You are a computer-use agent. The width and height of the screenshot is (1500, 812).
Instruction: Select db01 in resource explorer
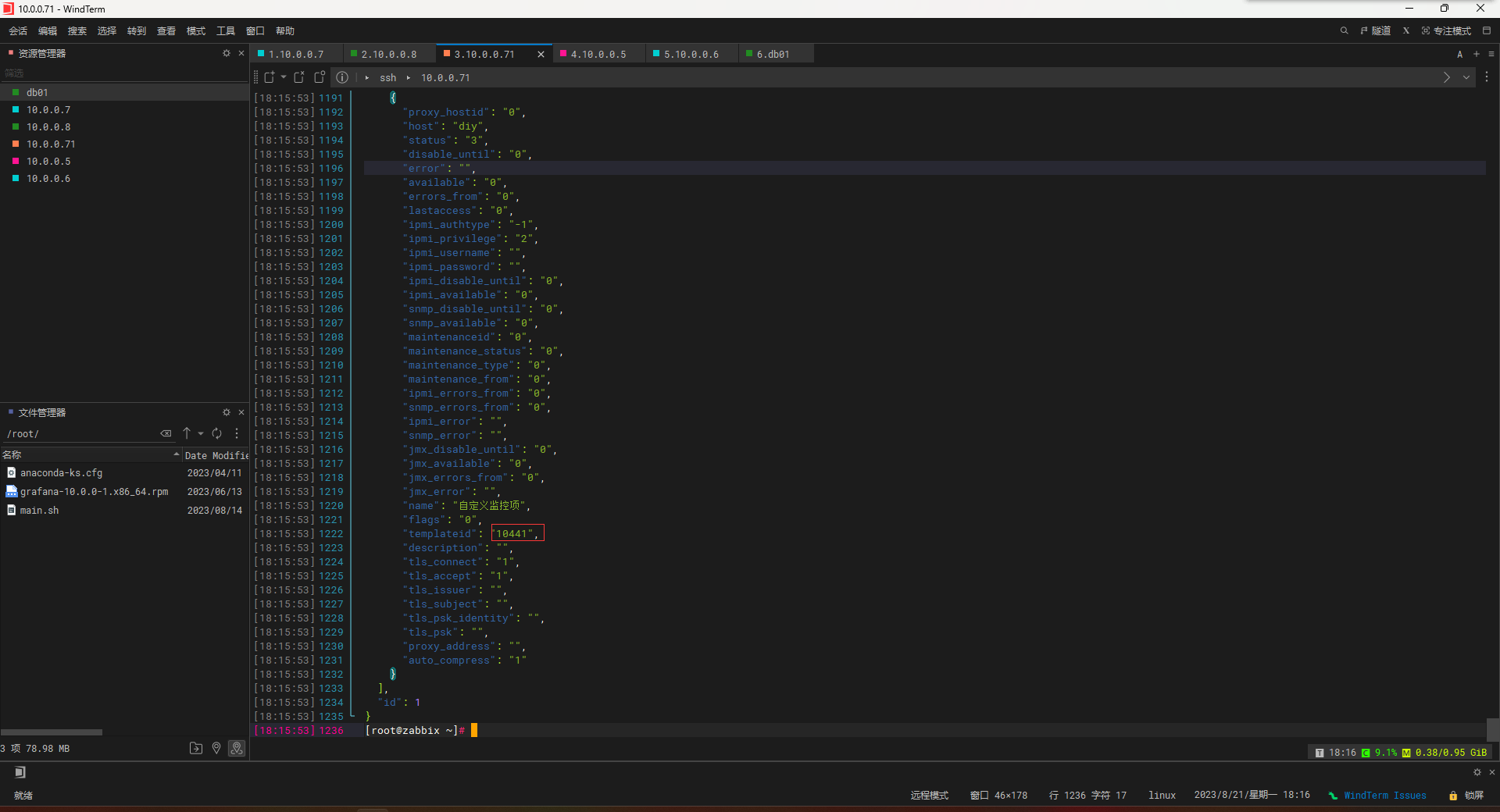point(124,92)
